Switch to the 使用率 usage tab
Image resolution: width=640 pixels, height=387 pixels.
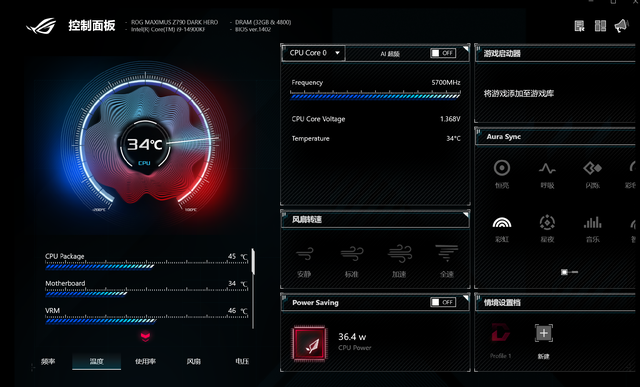(x=145, y=361)
